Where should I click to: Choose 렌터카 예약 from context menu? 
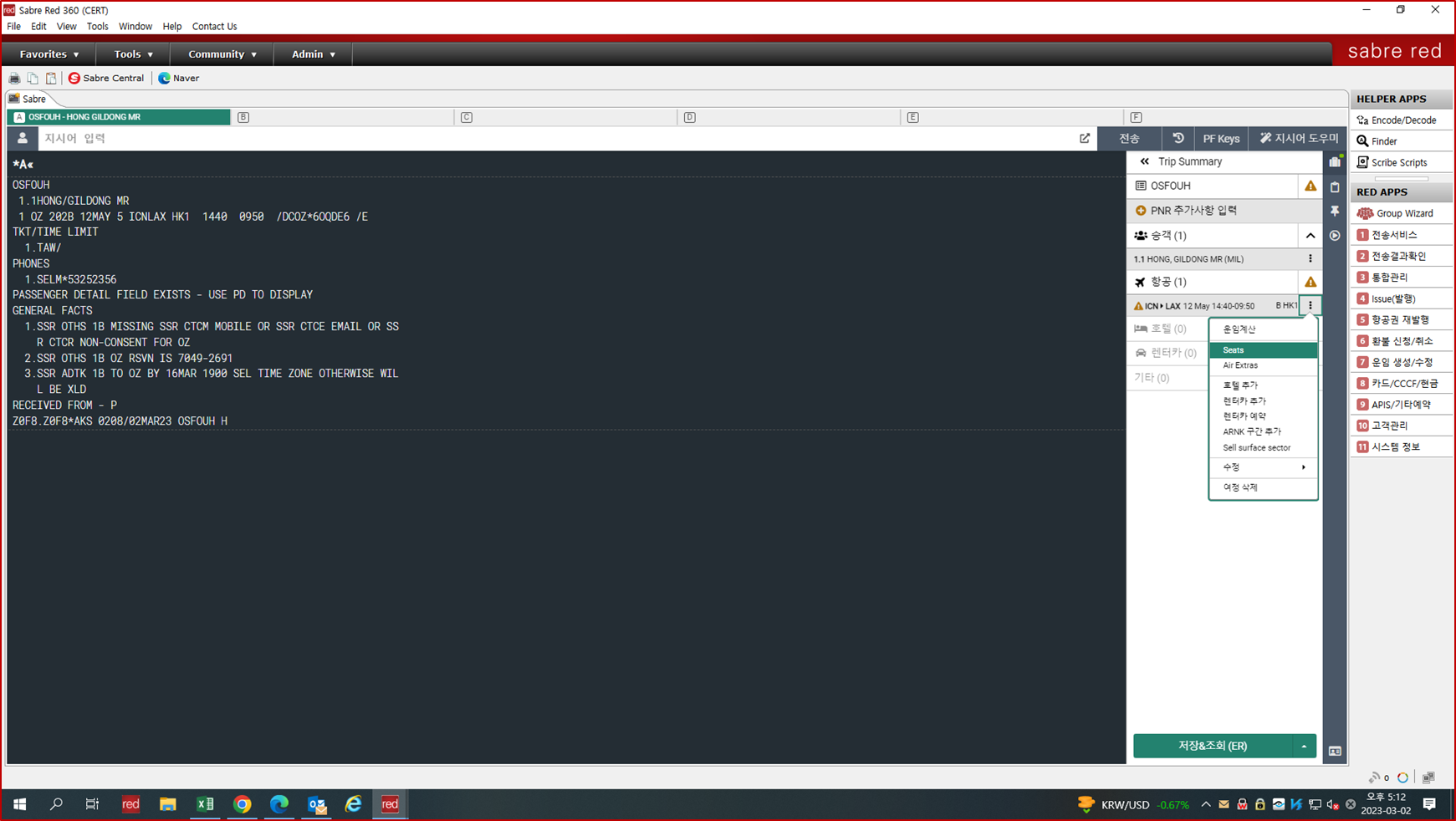pos(1263,416)
